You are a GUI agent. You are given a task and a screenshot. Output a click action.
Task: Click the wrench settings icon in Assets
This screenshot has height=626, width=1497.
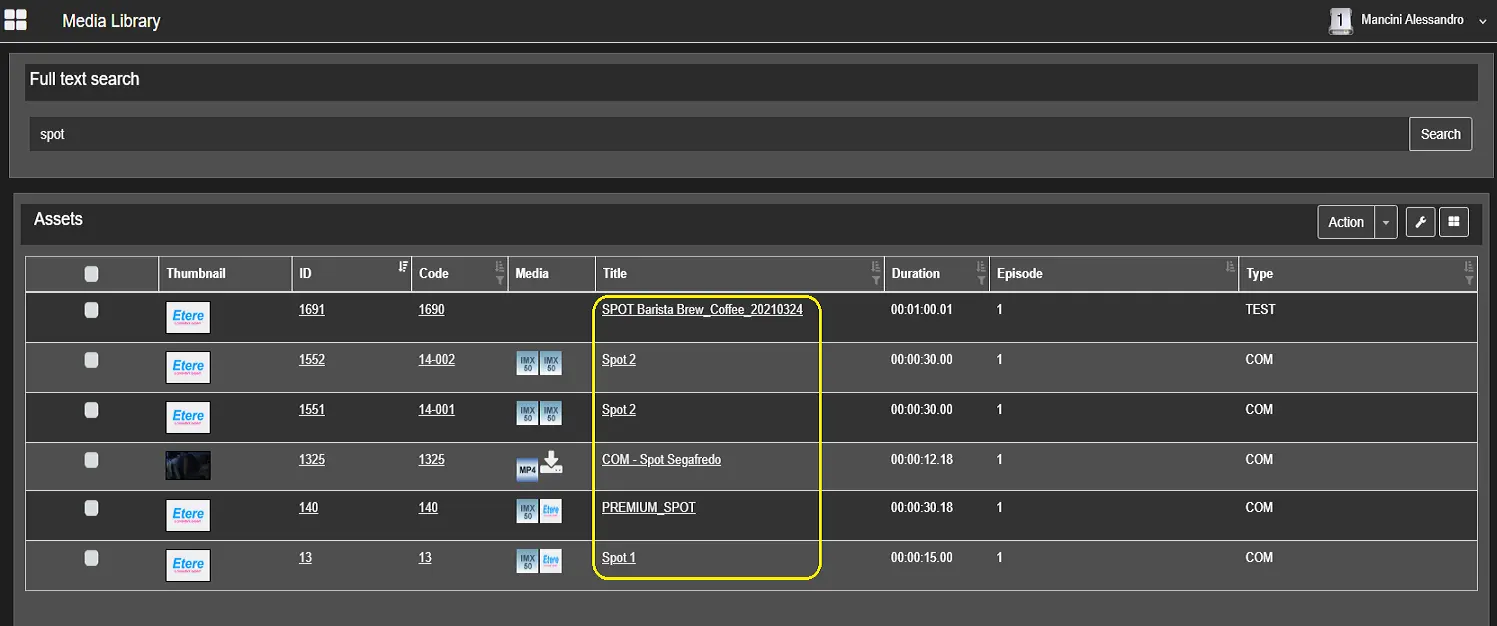click(1420, 222)
